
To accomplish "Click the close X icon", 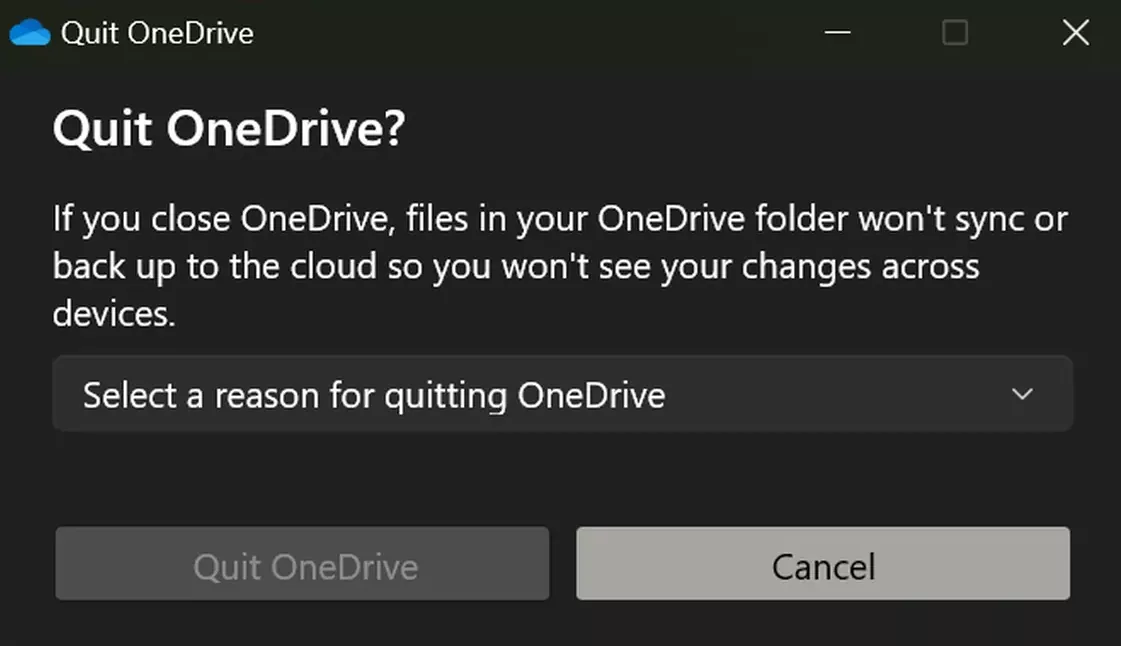I will (x=1075, y=32).
